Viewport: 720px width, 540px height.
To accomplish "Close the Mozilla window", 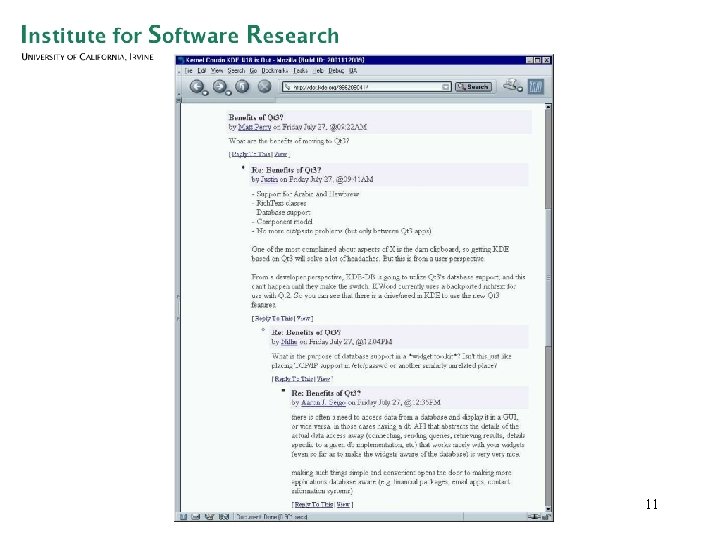I will [546, 60].
